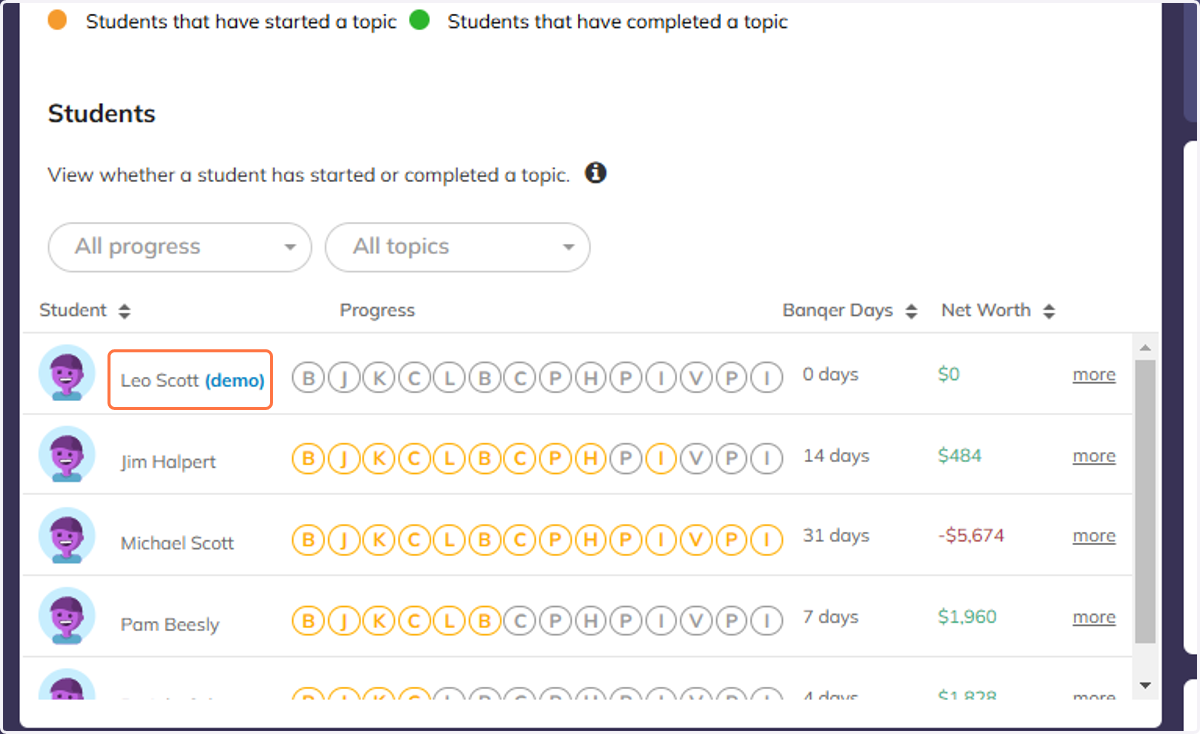Click the J topic badge in Pam Beesly's row
The image size is (1200, 734).
(343, 621)
